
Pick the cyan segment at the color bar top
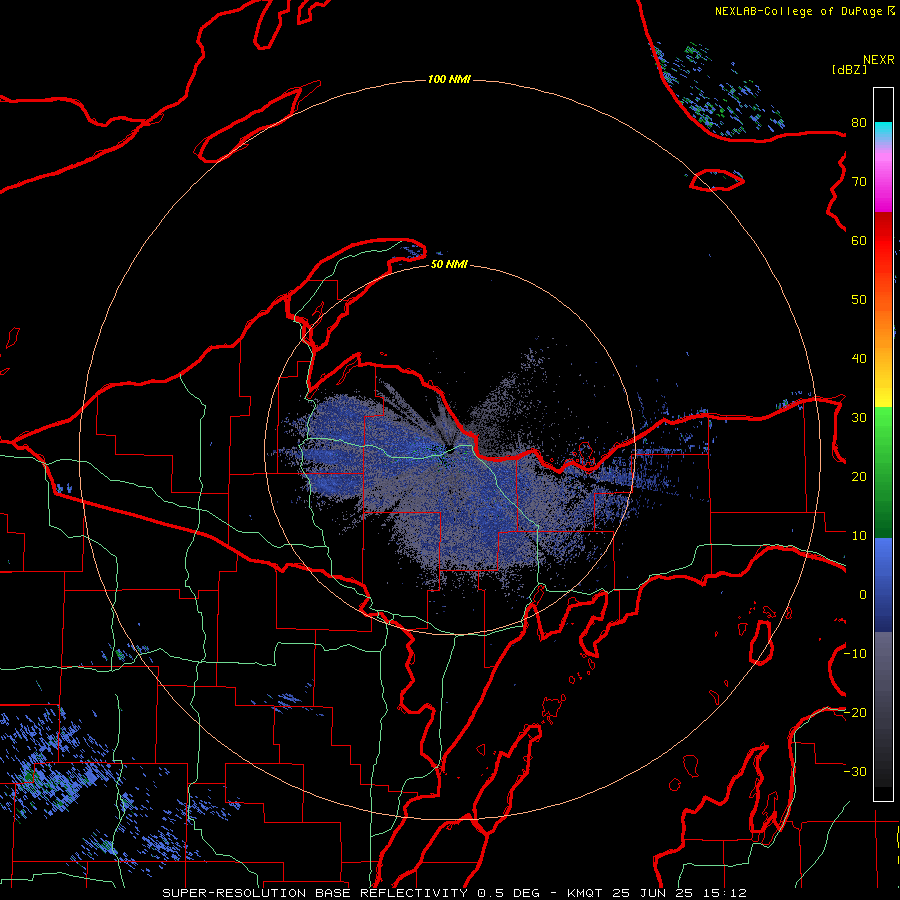pos(883,131)
